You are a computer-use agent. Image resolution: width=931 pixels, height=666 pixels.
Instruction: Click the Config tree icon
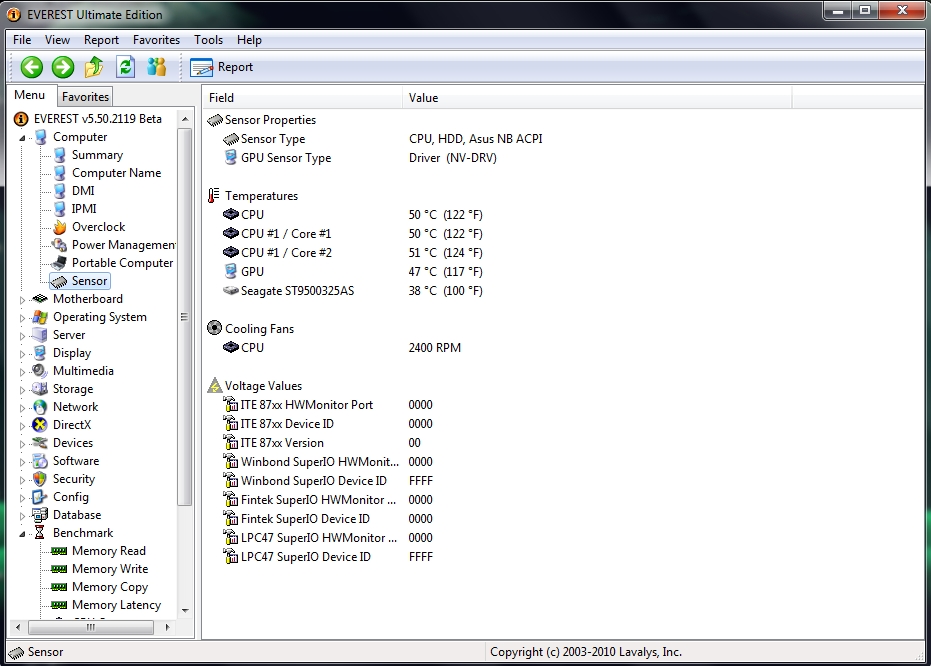coord(40,497)
